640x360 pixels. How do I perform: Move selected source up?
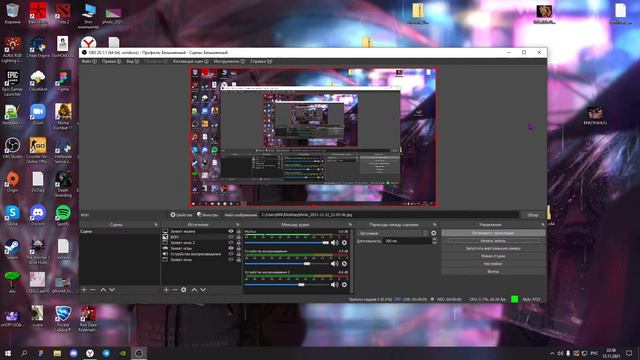(x=194, y=289)
